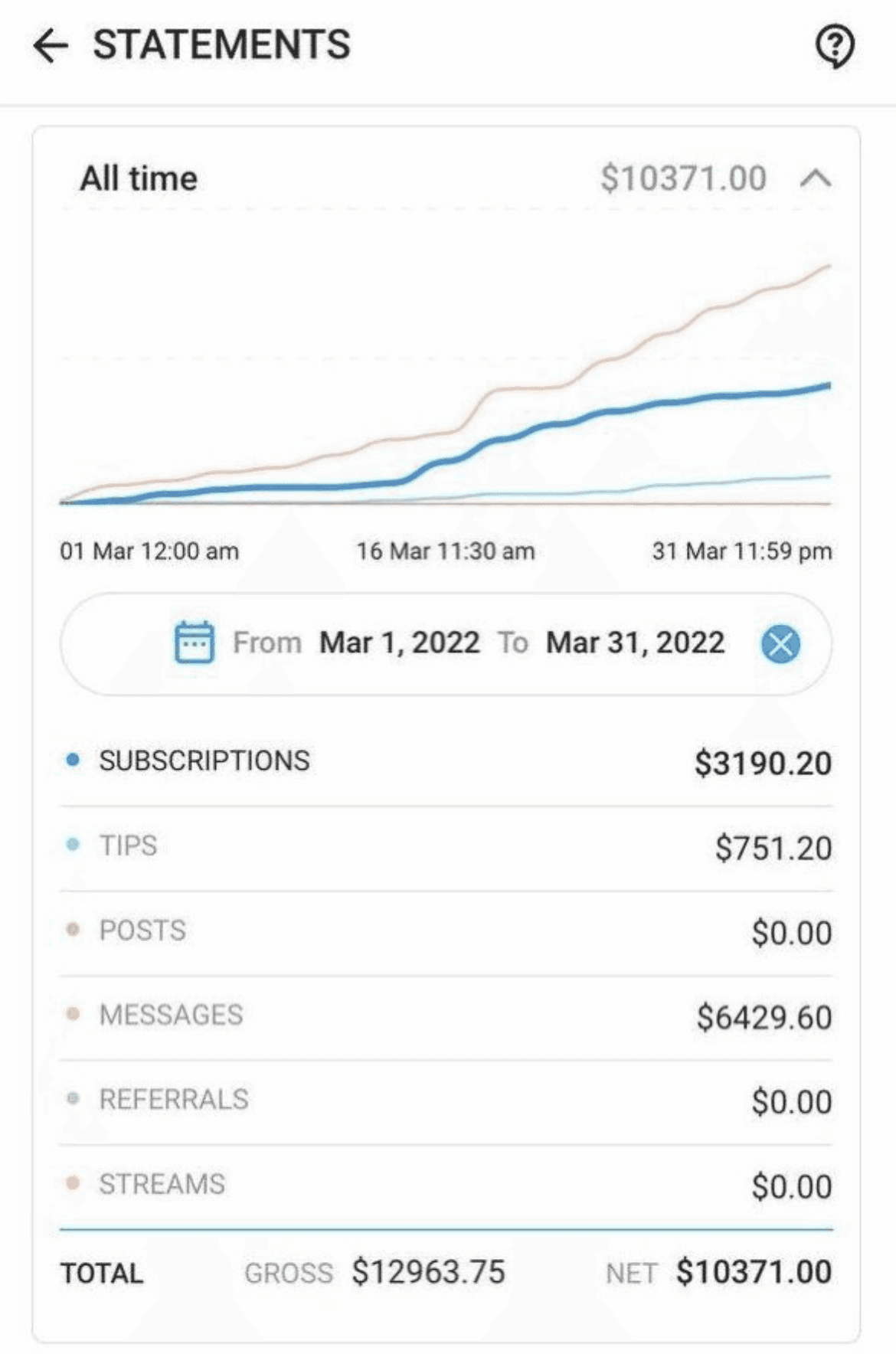Screen dimensions: 896x1354
Task: Click the $3190.20 subscriptions amount
Action: click(x=763, y=764)
